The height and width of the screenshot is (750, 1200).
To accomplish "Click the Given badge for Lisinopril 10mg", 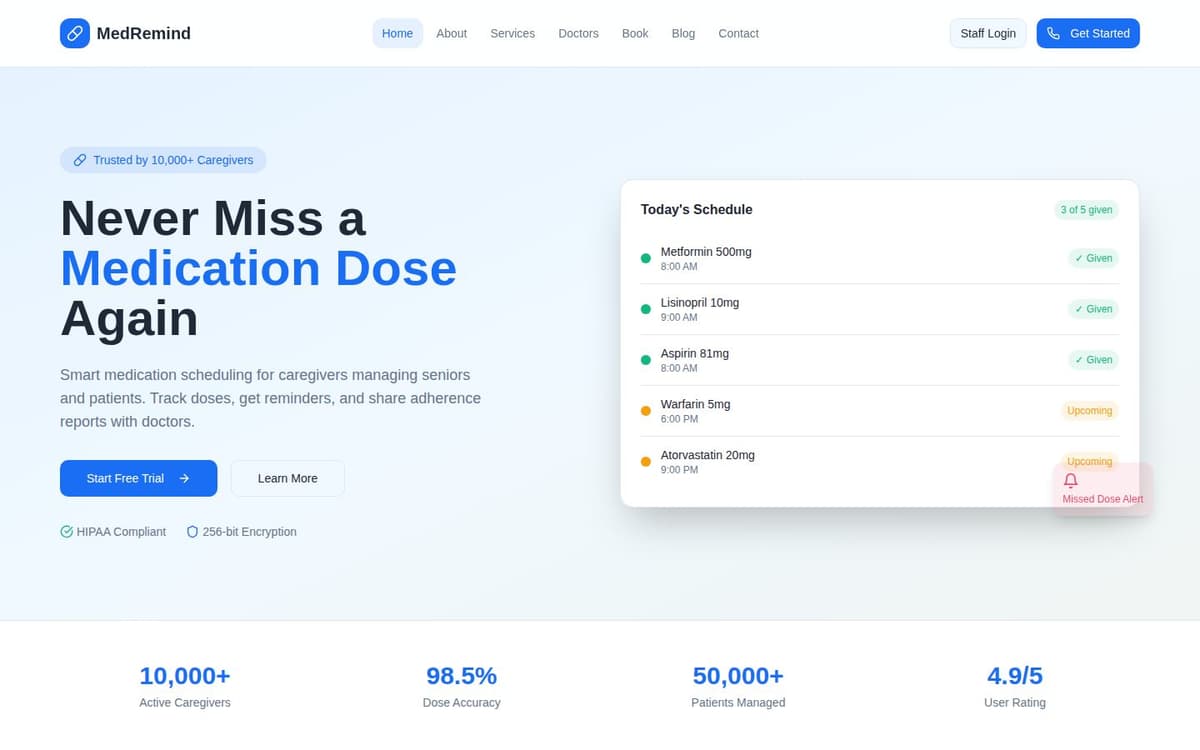I will coord(1093,309).
